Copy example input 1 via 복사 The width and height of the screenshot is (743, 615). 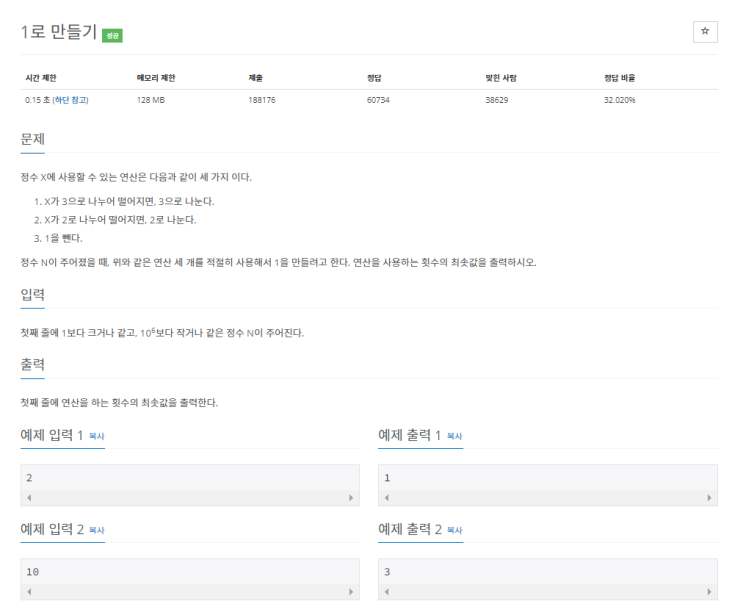coord(97,436)
